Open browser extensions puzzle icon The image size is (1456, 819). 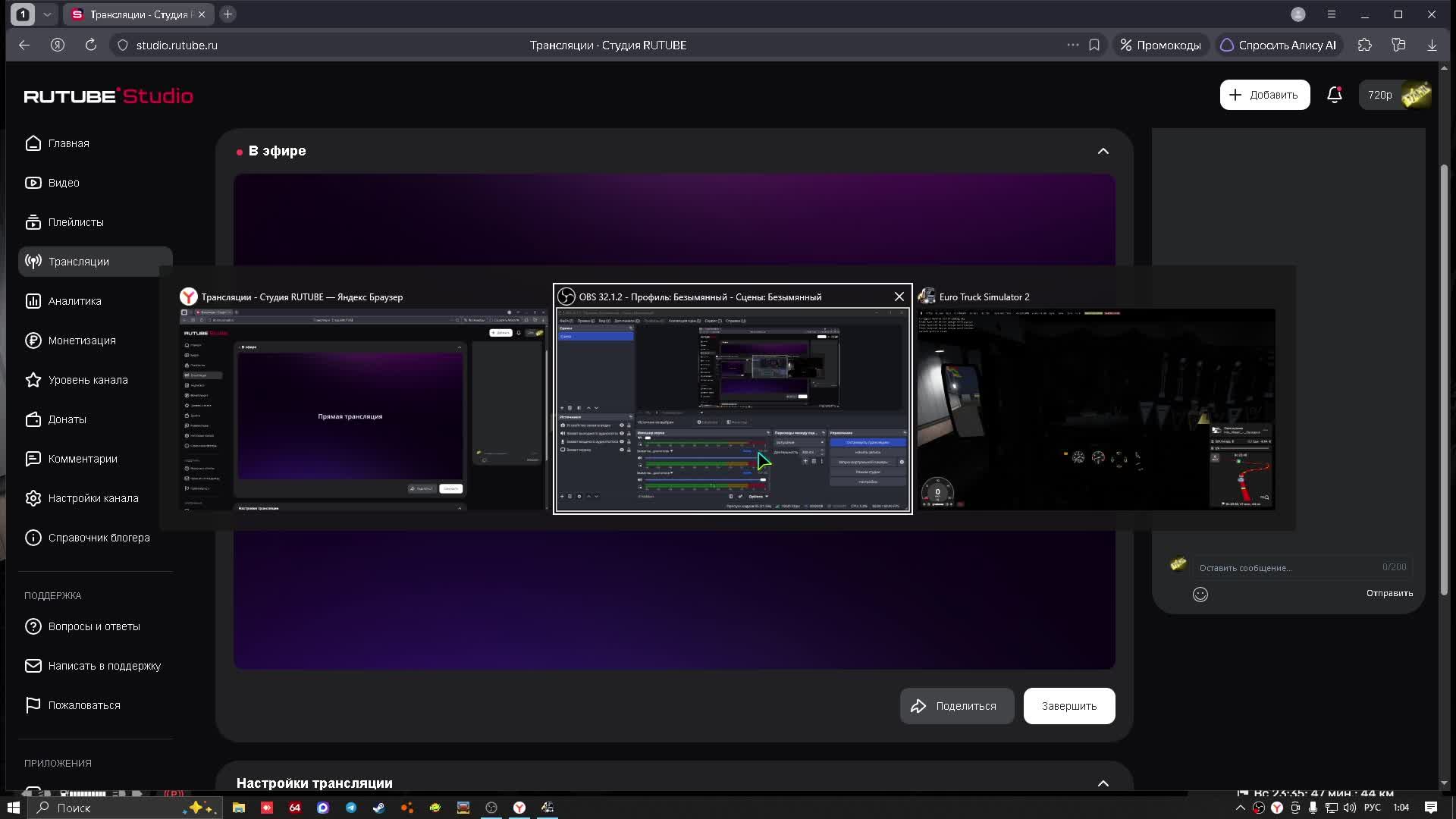click(x=1365, y=45)
